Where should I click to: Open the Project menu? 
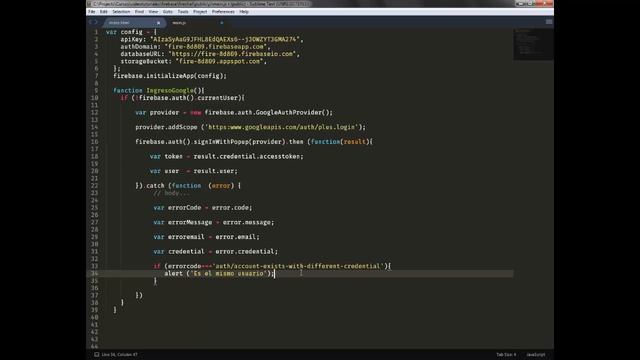pos(200,12)
